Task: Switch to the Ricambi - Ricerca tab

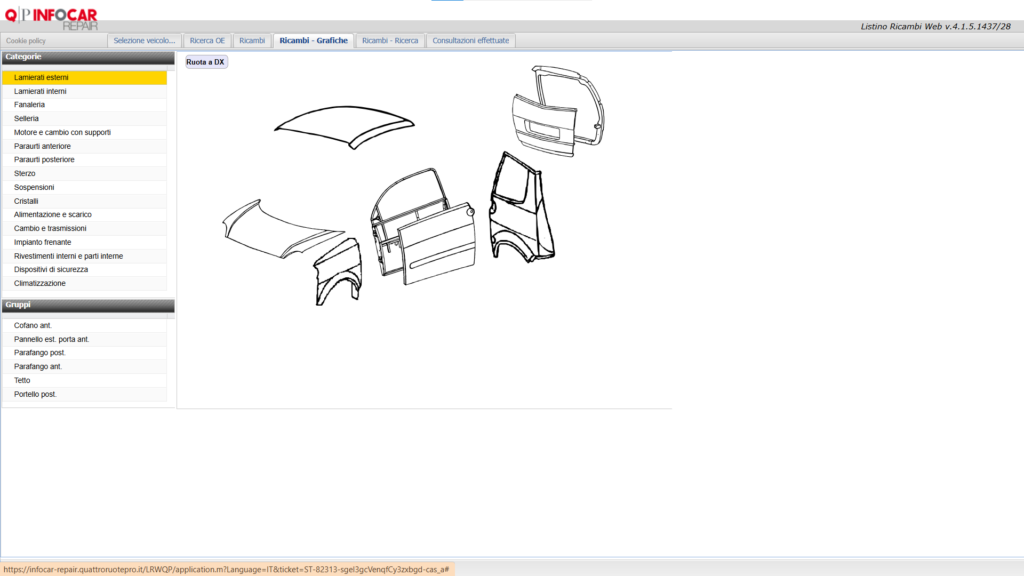Action: pyautogui.click(x=390, y=40)
